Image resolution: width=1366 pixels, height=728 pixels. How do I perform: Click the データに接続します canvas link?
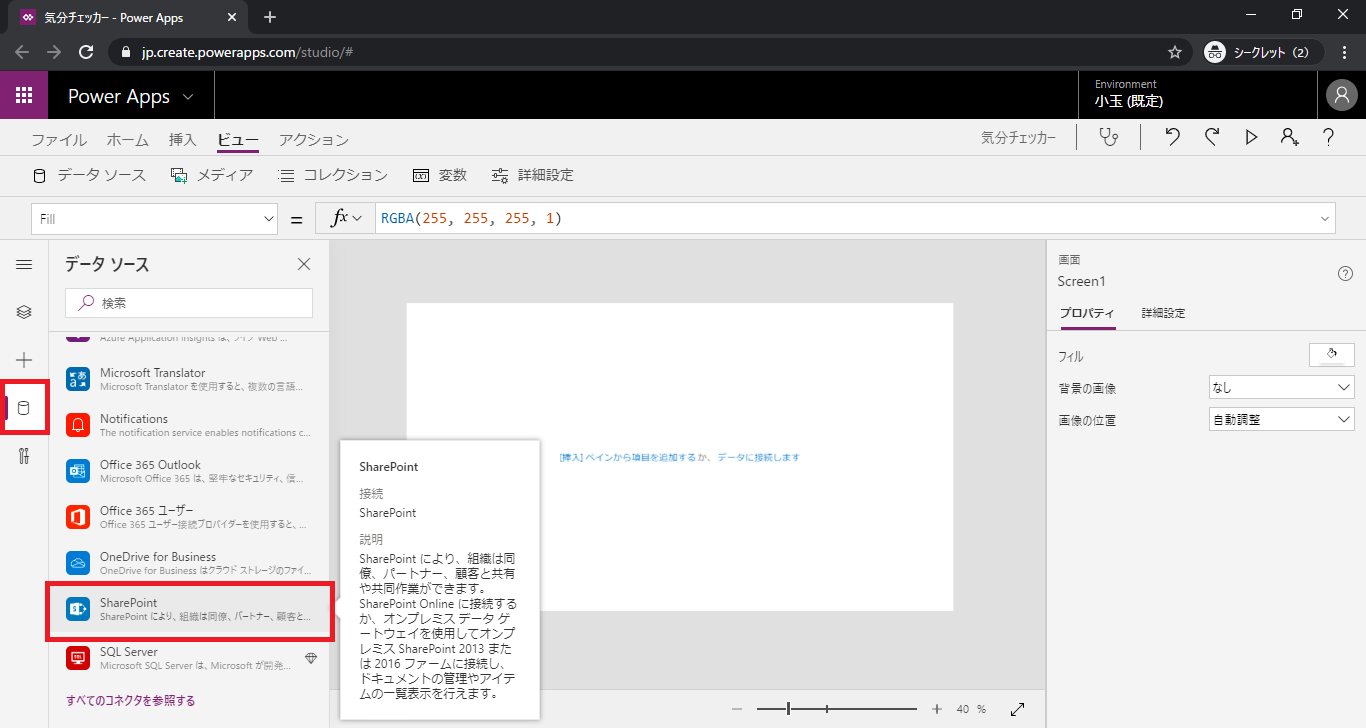[x=758, y=457]
